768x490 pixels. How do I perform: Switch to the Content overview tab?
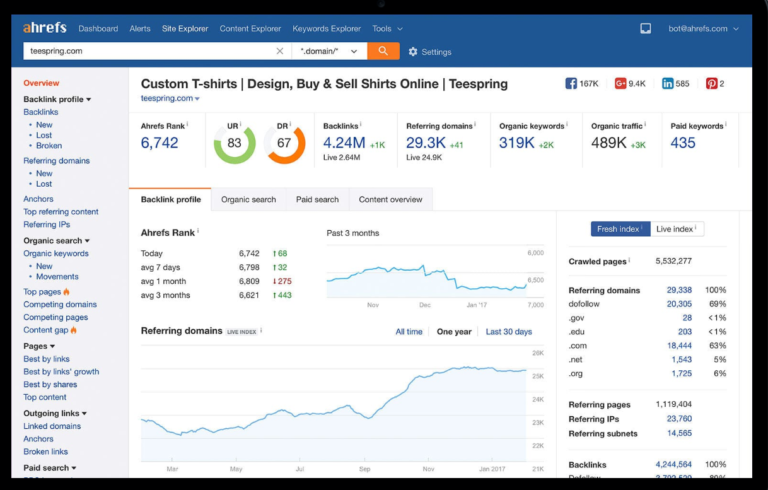[390, 199]
